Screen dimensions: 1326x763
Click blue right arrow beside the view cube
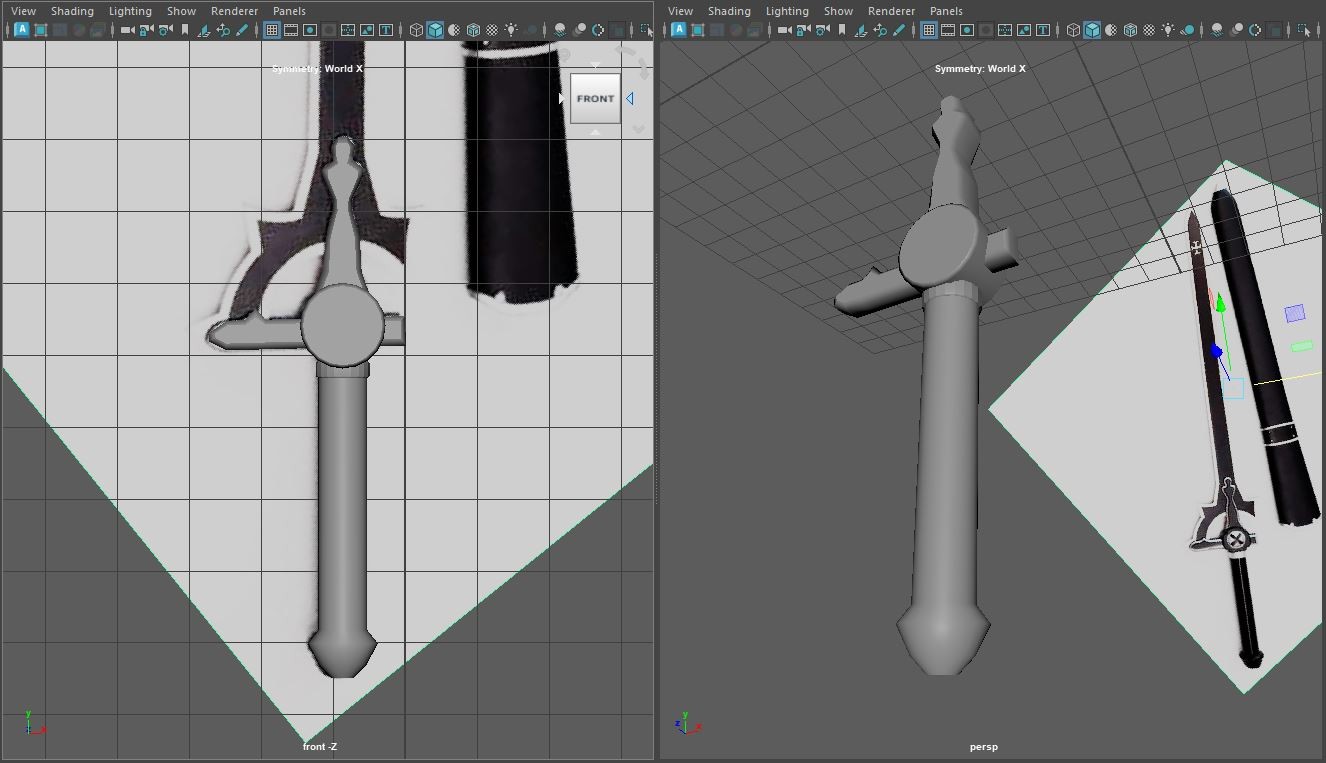coord(629,98)
